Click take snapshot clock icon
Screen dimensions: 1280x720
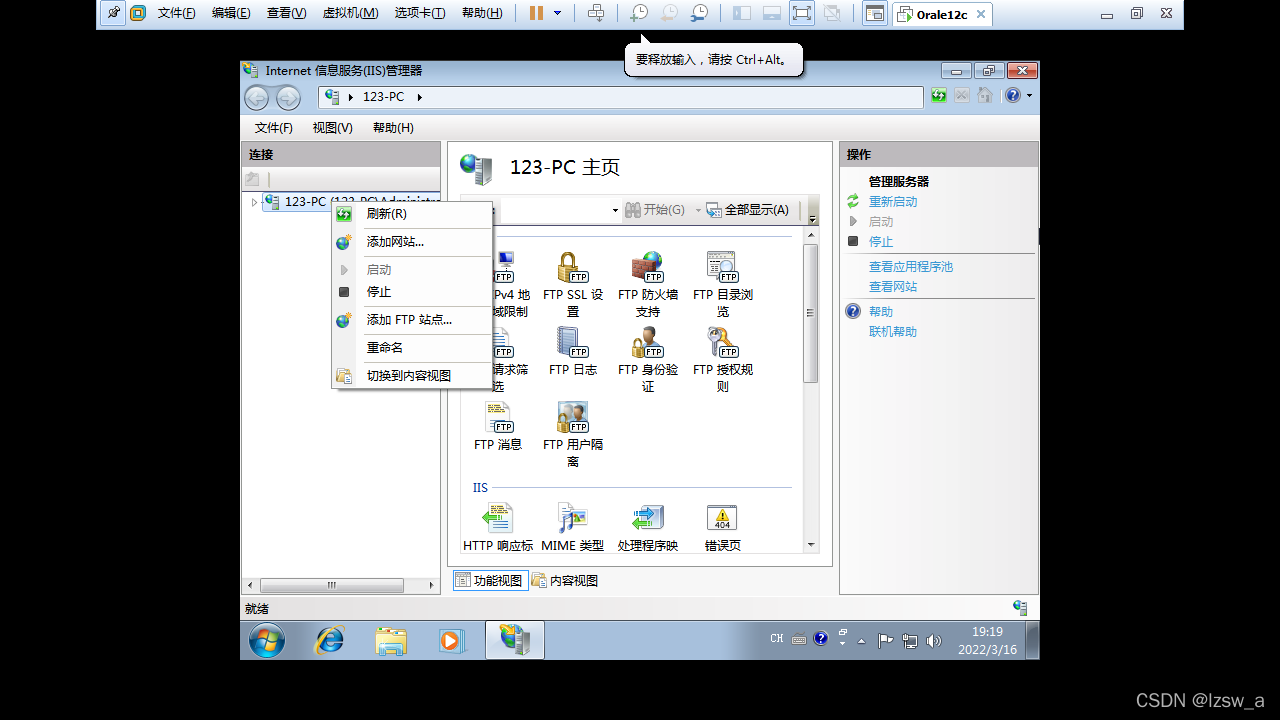tap(638, 14)
